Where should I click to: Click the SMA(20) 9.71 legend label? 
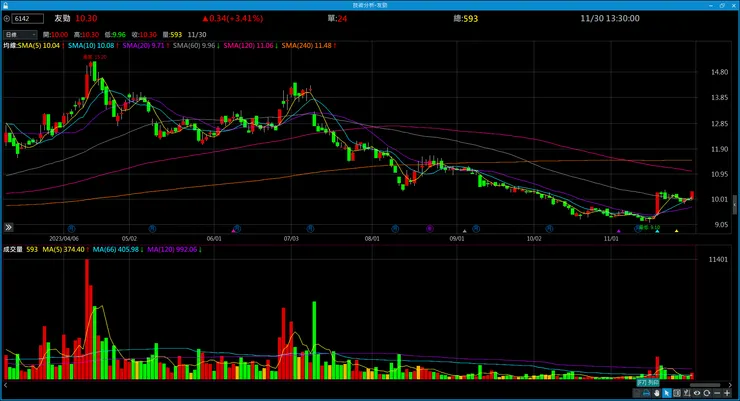143,46
